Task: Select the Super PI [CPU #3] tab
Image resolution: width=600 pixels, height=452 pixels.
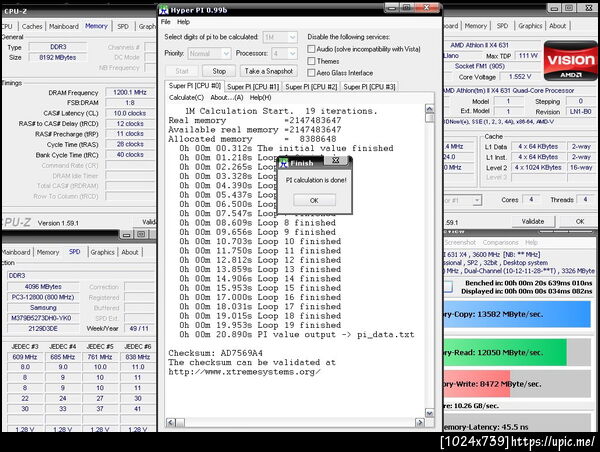Action: 369,87
